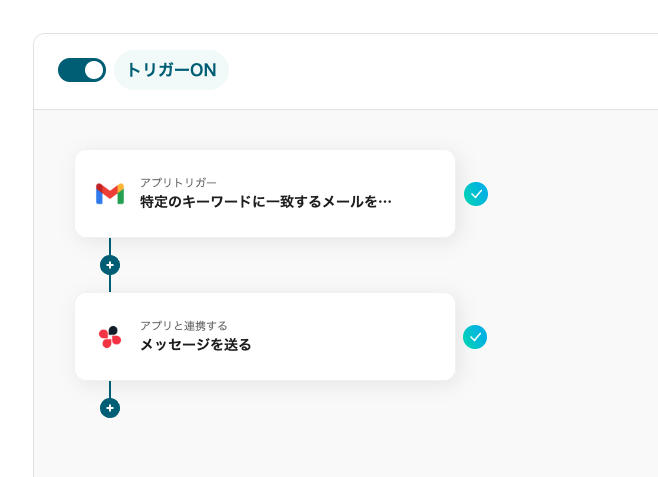Add a new step at the flow's end

click(110, 408)
